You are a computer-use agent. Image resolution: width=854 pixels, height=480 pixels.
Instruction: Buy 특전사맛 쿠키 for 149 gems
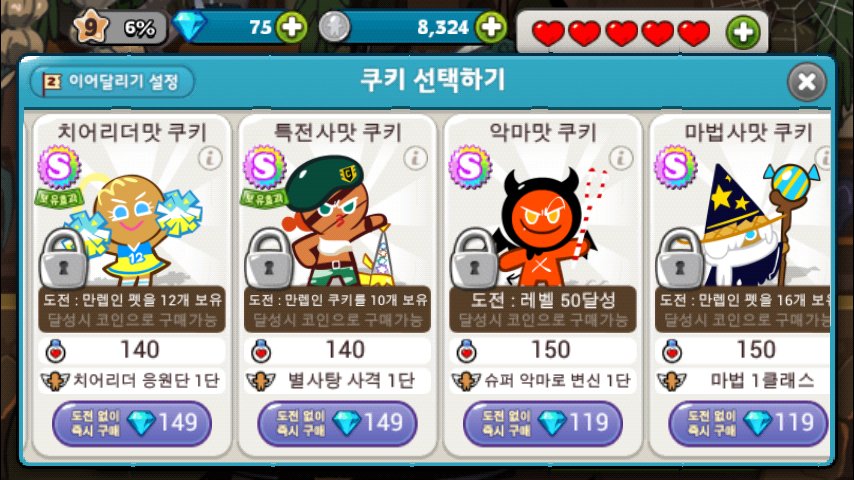[x=337, y=423]
